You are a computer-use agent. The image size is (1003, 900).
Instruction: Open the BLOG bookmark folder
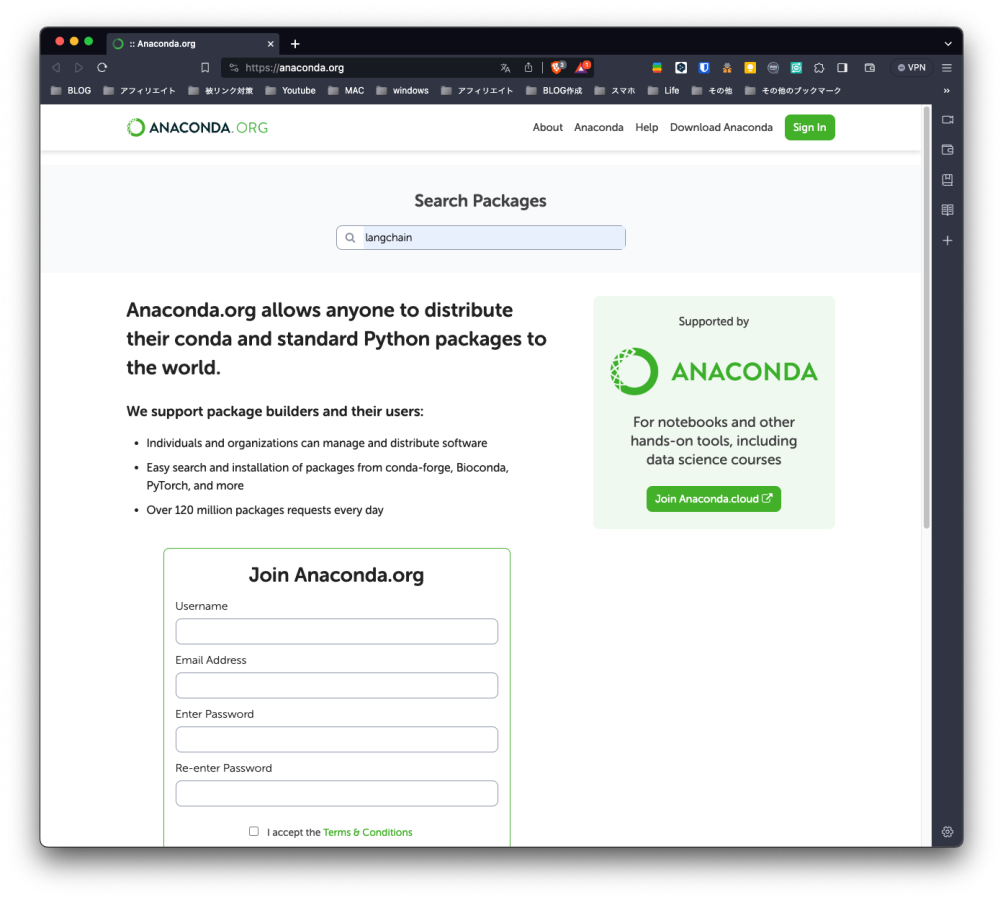tap(71, 91)
